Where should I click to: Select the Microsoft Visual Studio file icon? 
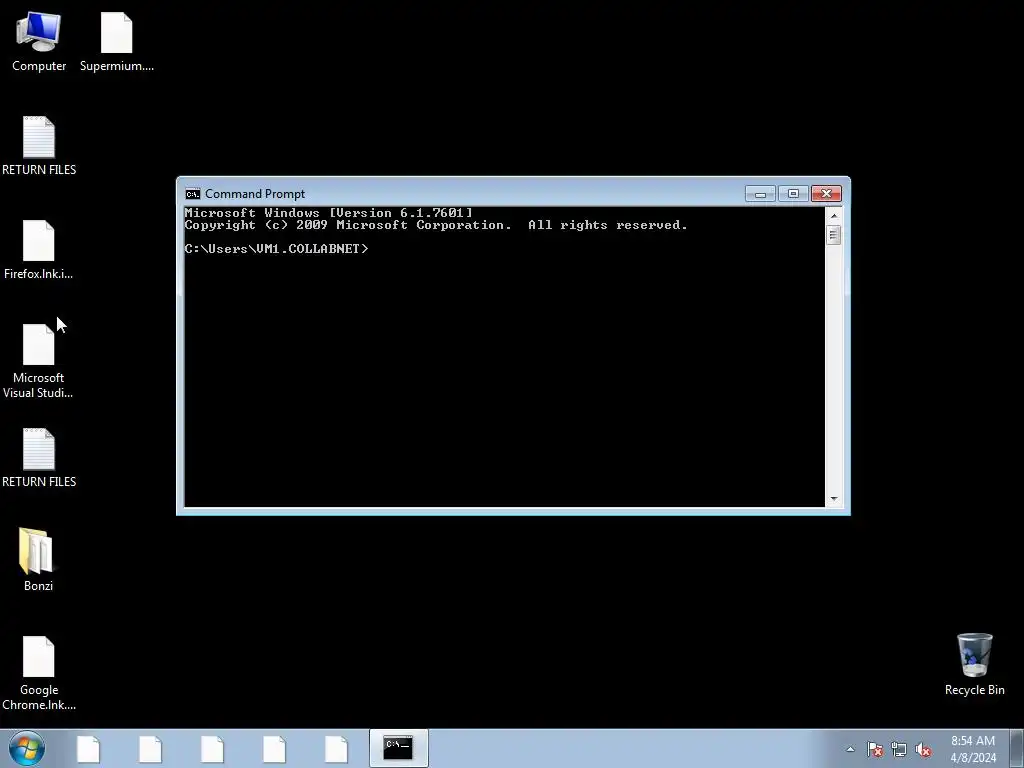pos(39,361)
